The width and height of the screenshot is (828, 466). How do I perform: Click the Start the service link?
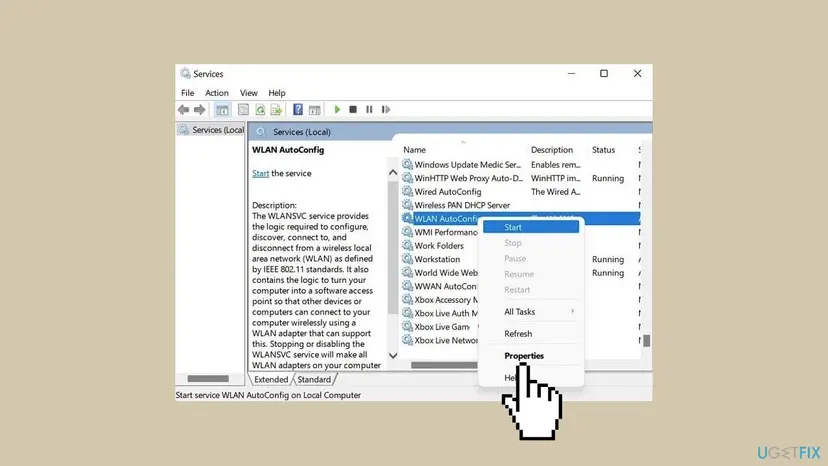point(260,173)
